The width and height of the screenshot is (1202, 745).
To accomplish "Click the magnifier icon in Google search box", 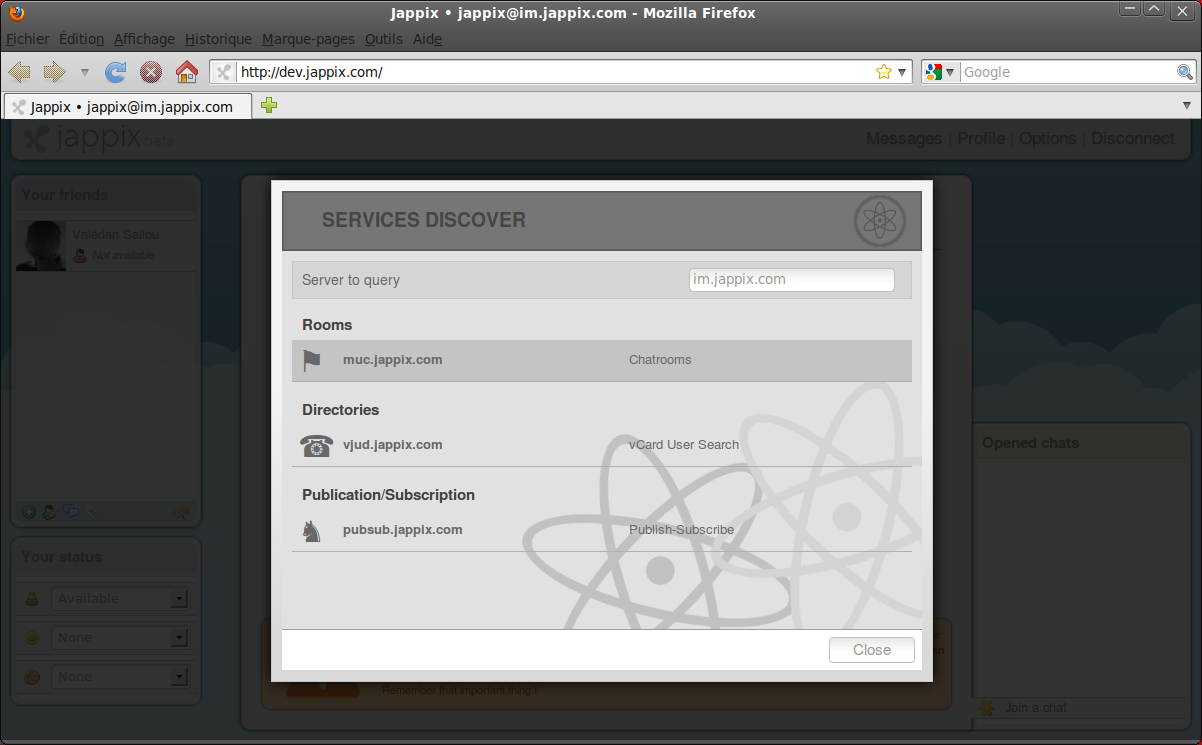I will point(1184,72).
